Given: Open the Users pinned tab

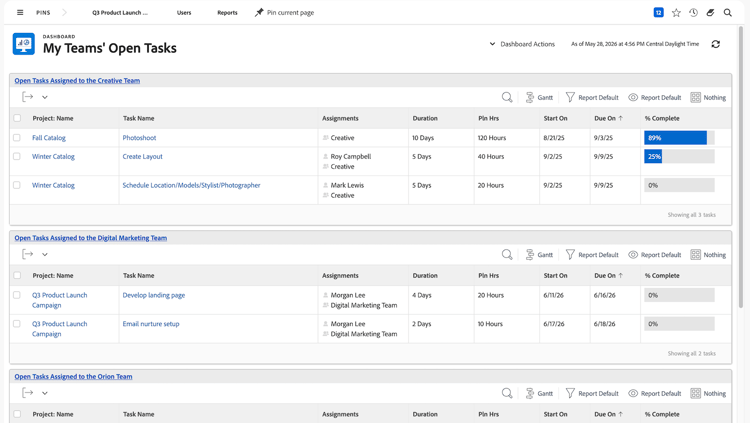Looking at the screenshot, I should 184,13.
